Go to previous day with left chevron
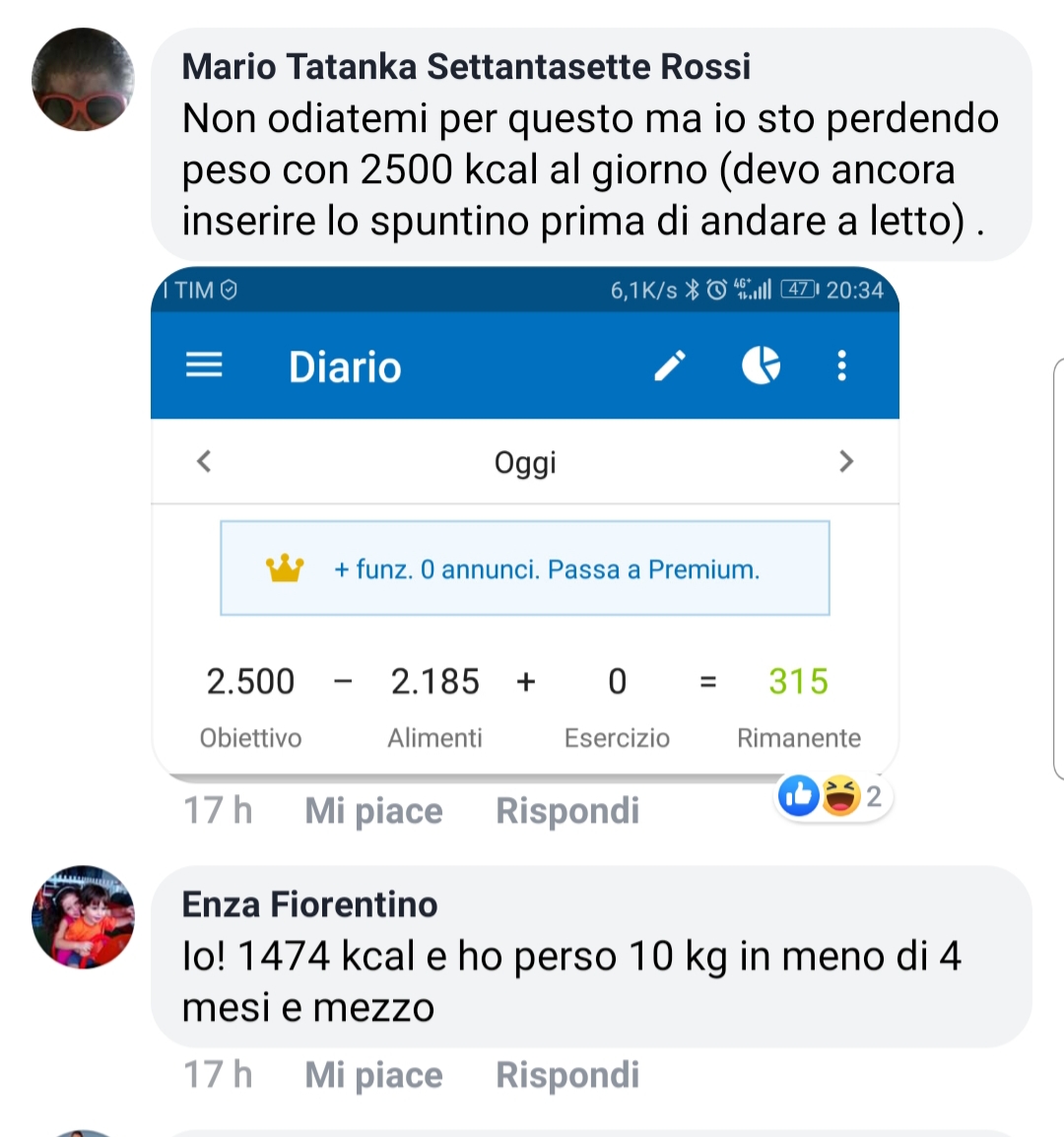This screenshot has height=1137, width=1064. pos(204,461)
